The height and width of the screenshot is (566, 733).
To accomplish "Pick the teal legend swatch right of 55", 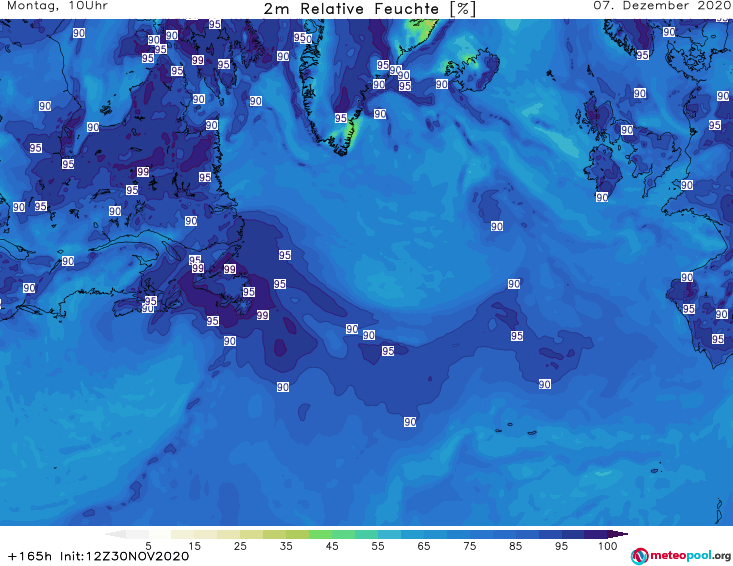I will 389,534.
